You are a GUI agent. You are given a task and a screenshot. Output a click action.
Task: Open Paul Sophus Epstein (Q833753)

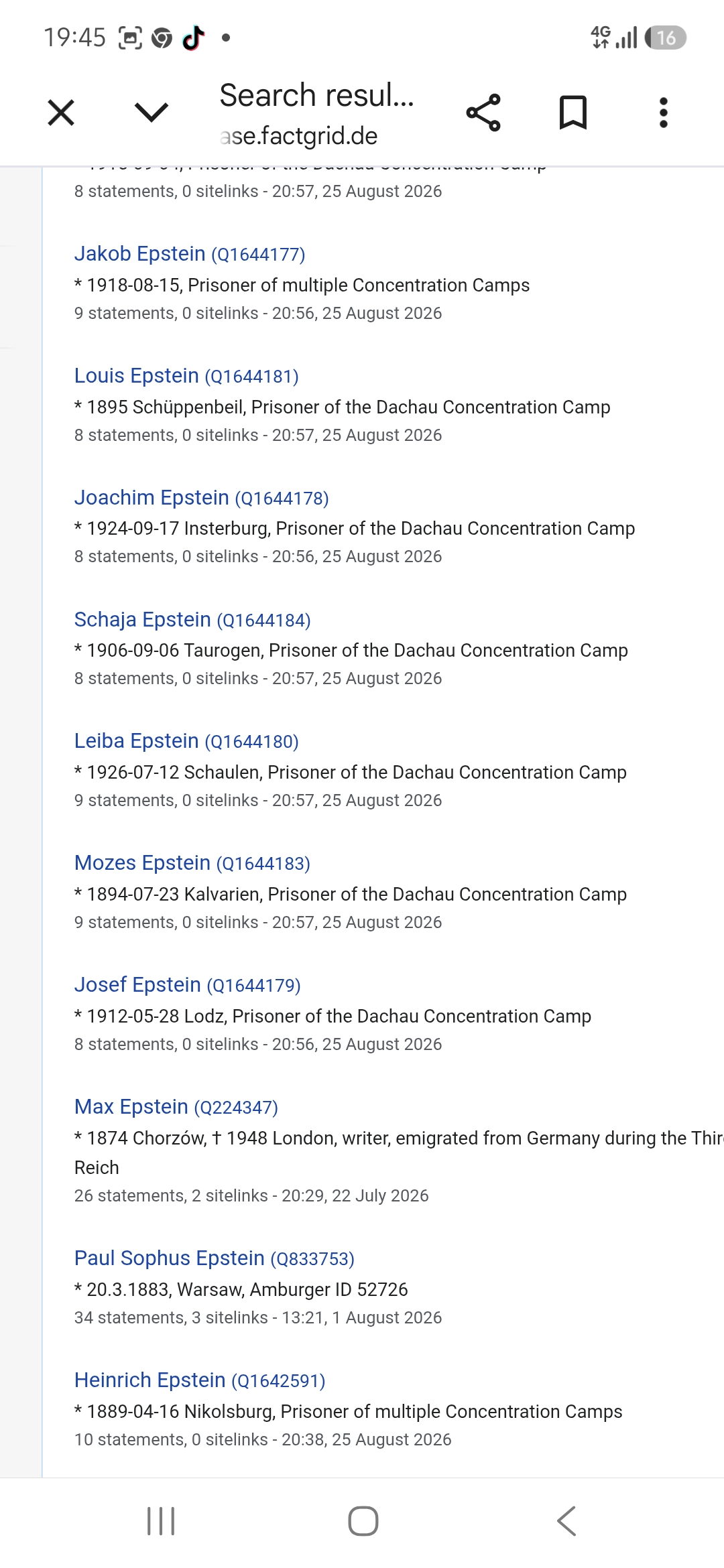coord(215,1258)
